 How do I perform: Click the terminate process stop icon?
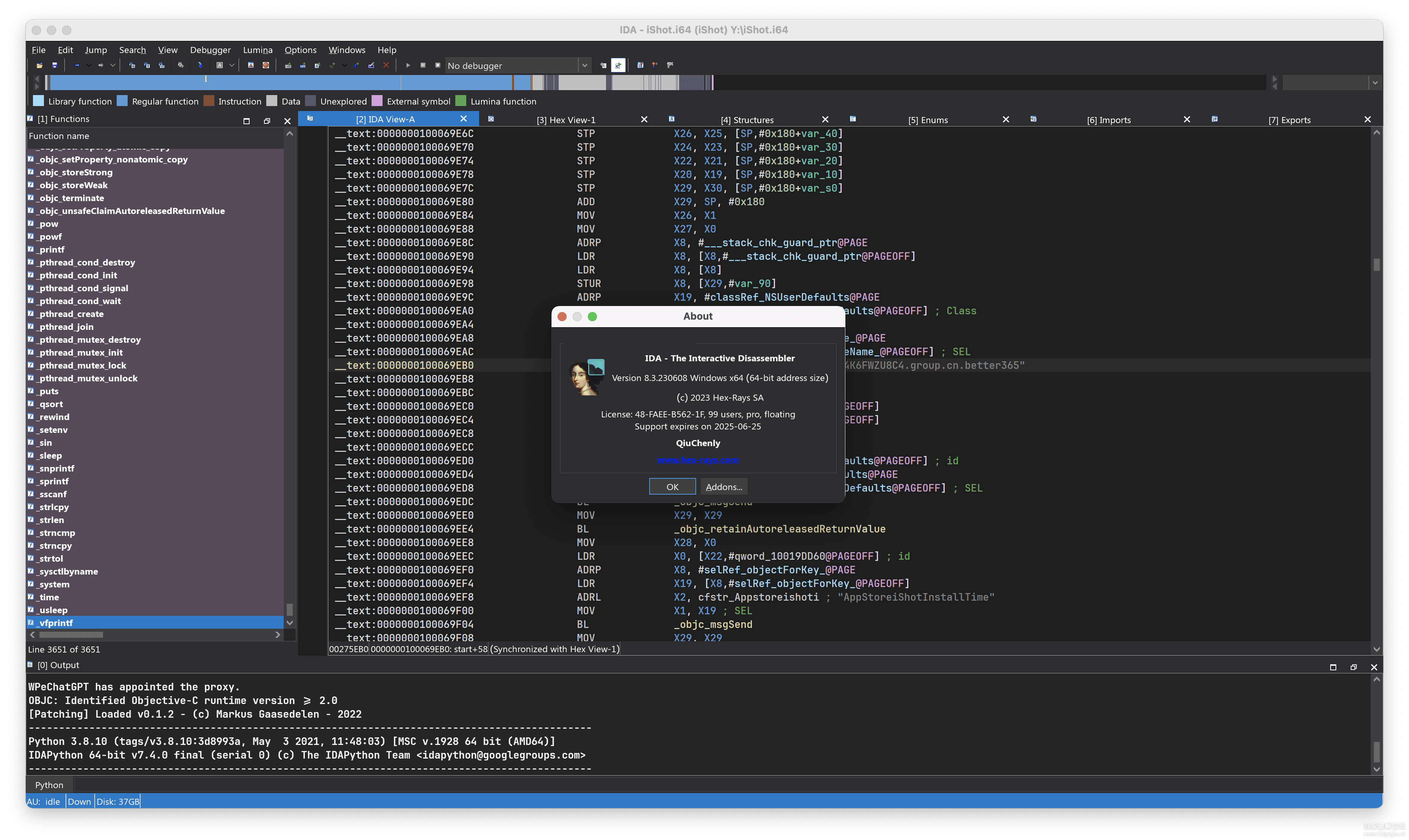437,66
